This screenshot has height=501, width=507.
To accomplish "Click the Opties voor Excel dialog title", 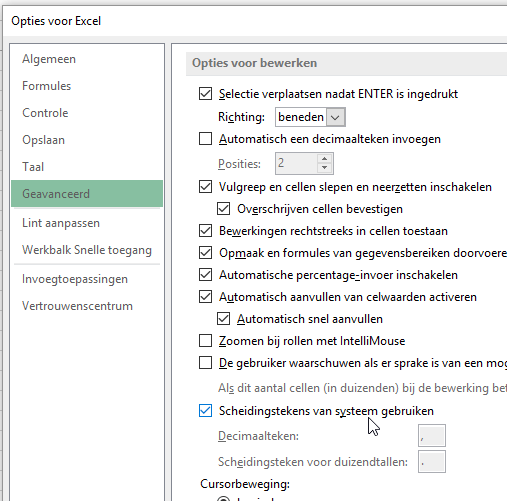I will (x=56, y=21).
